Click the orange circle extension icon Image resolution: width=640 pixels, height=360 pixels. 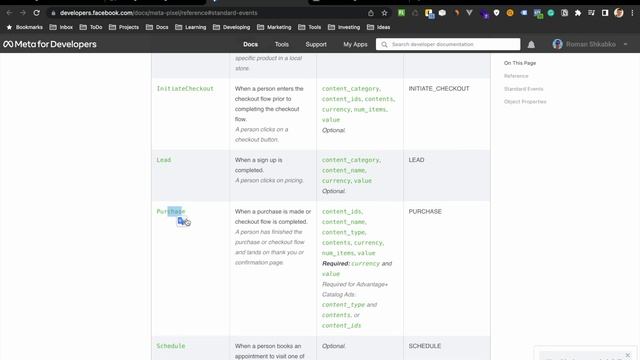tap(510, 13)
